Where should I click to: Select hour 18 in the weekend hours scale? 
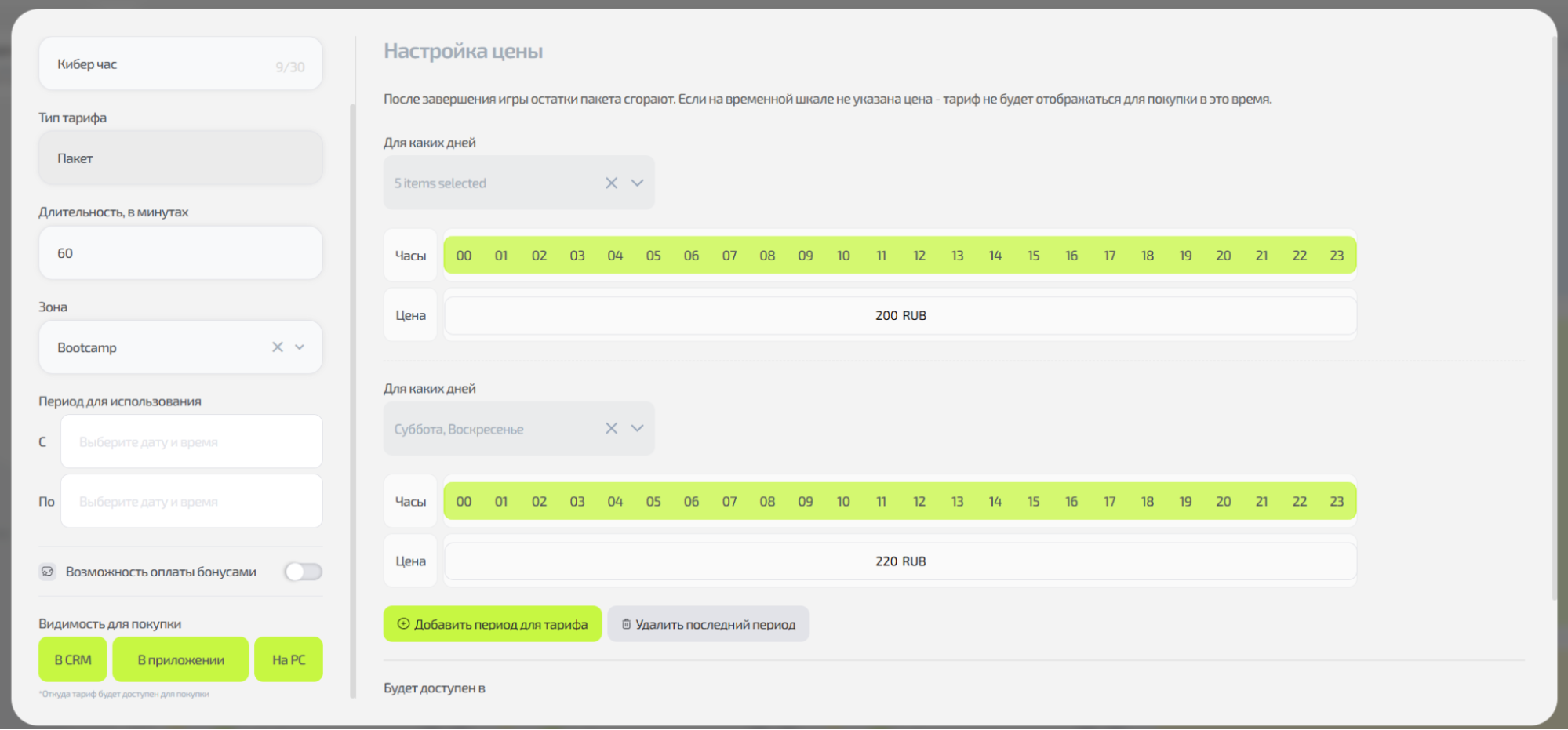click(1147, 501)
